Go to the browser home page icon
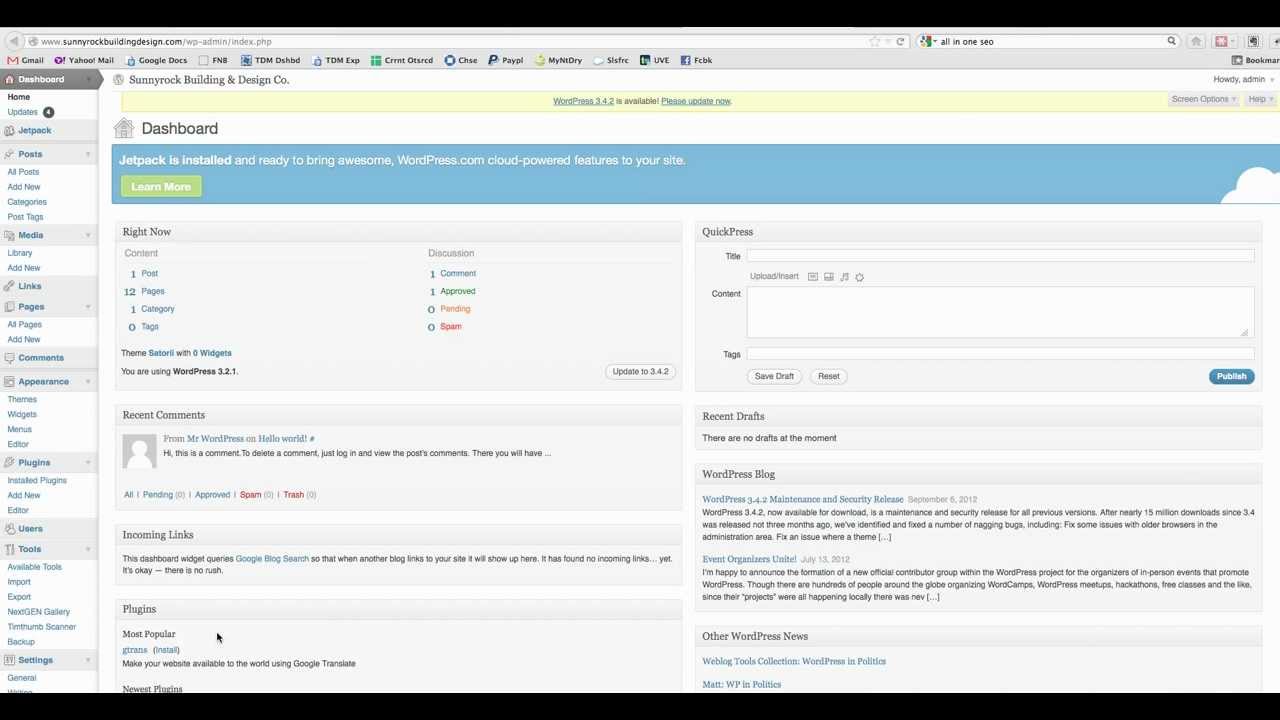1280x720 pixels. 1196,41
